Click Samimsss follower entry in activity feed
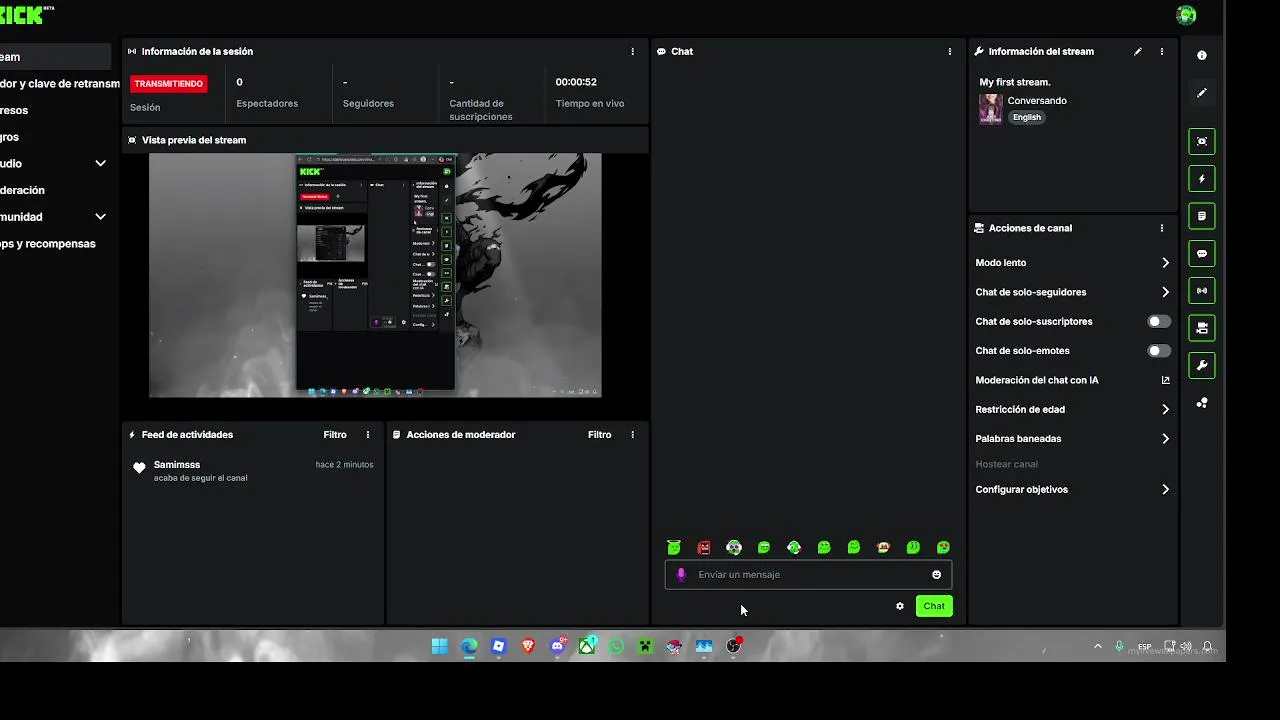 [x=253, y=471]
